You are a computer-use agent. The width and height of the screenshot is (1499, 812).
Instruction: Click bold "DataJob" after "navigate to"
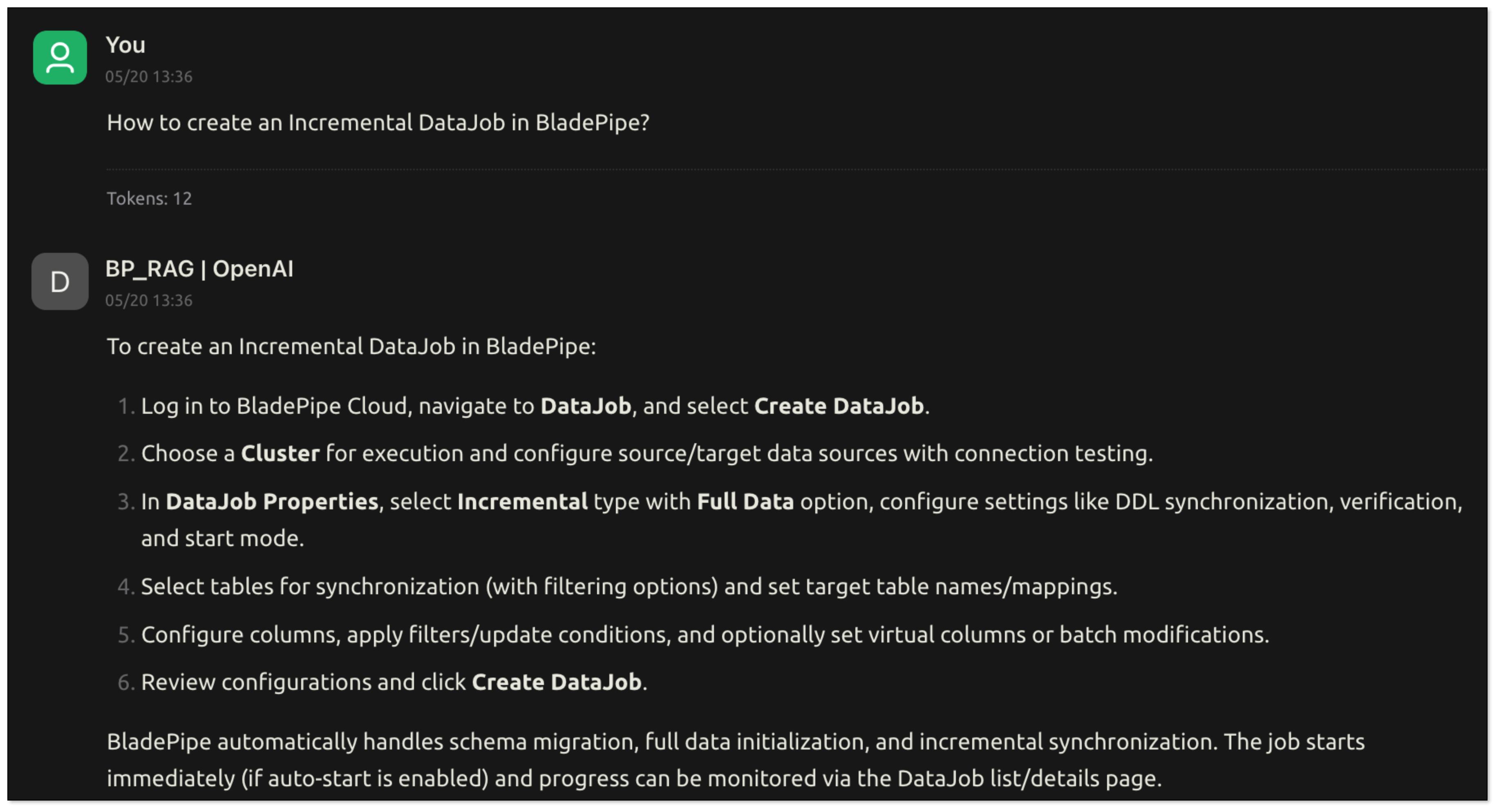click(x=585, y=406)
